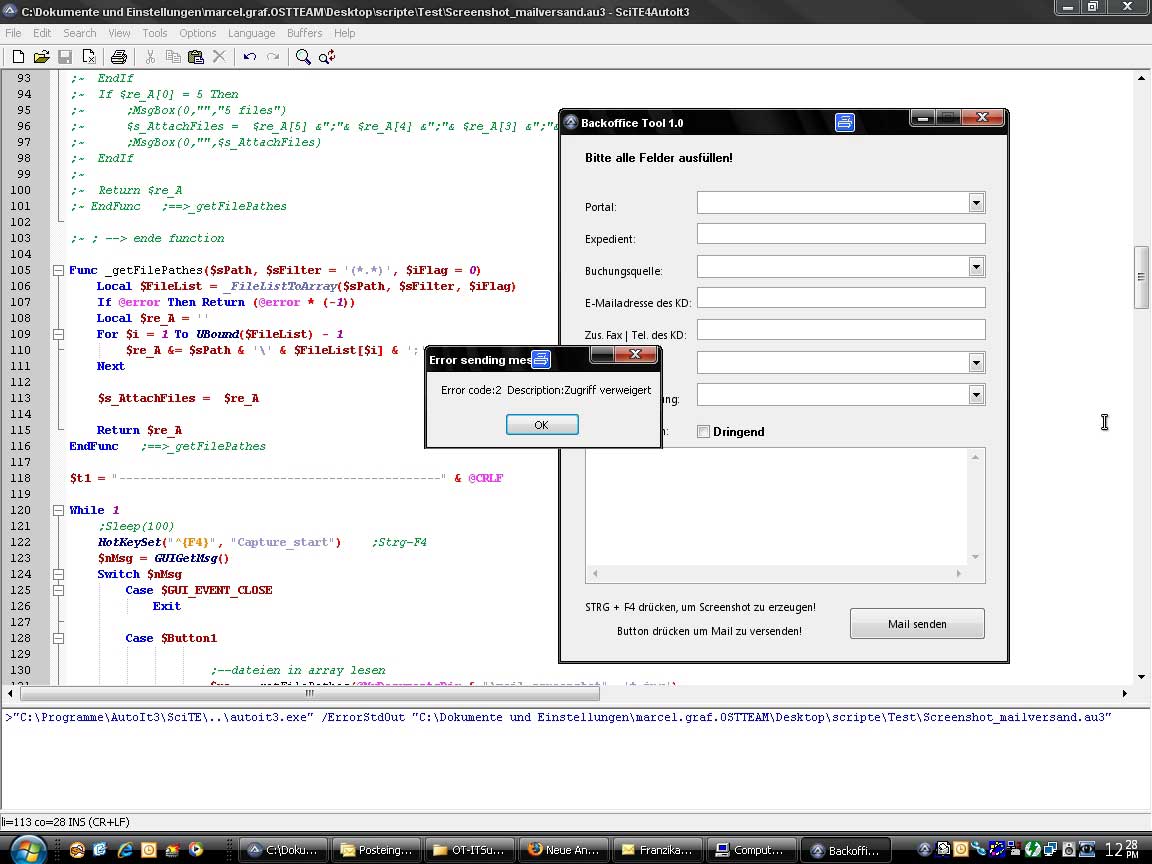Click the New file toolbar icon
1152x864 pixels.
click(18, 57)
